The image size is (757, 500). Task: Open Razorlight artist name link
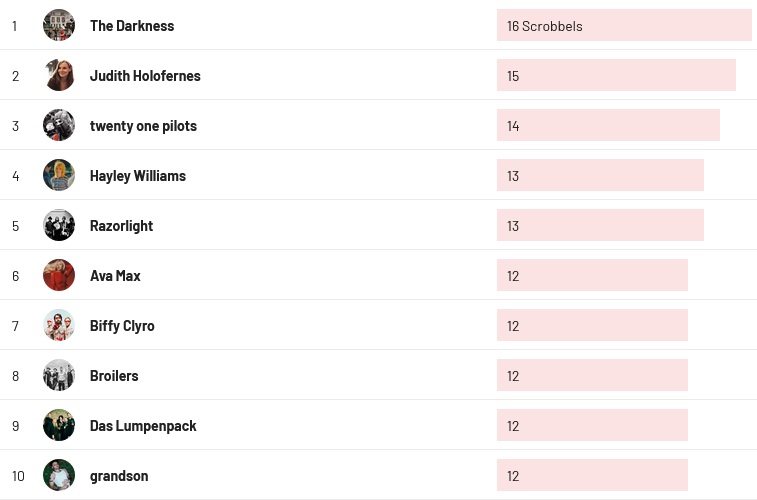pos(121,226)
